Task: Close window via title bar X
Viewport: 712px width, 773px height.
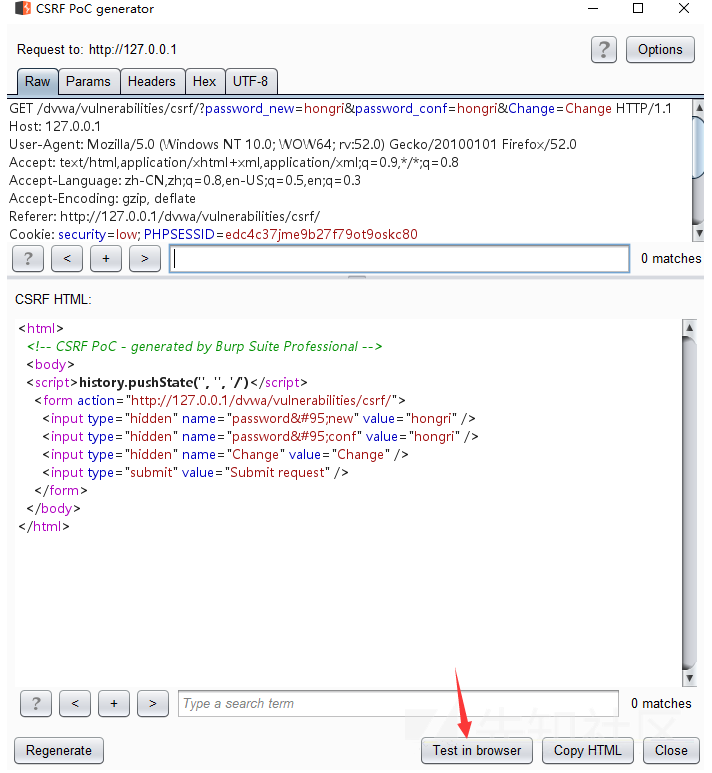Action: 684,8
